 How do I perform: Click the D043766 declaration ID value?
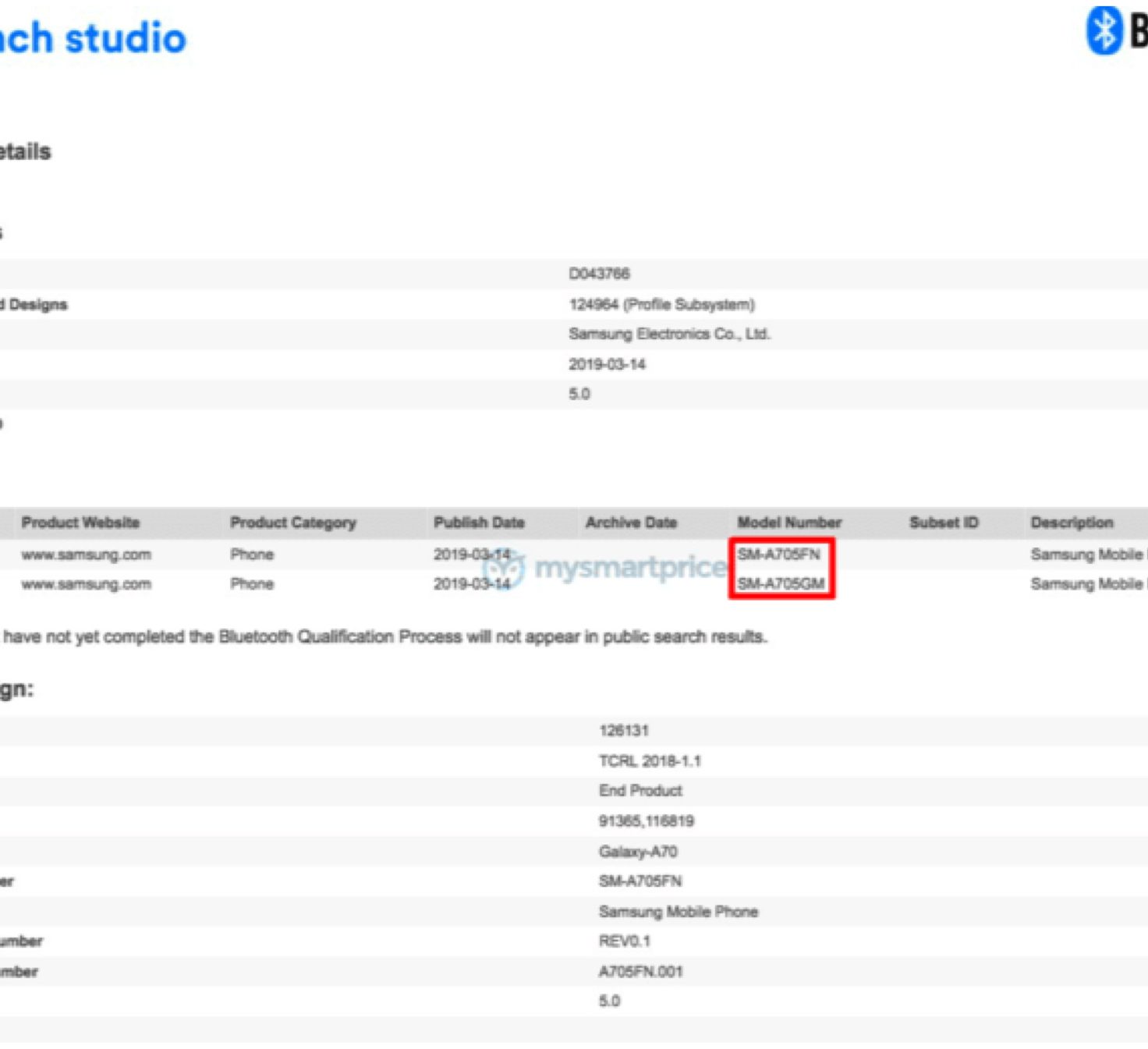[x=599, y=274]
